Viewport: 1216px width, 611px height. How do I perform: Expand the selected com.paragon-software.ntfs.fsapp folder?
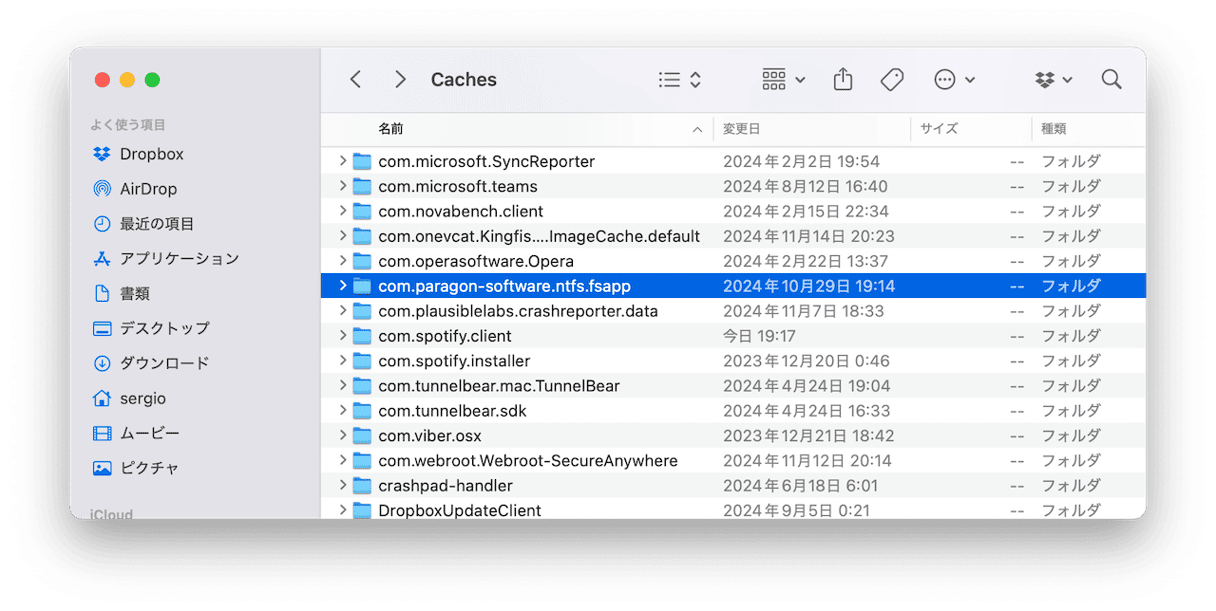(x=342, y=286)
